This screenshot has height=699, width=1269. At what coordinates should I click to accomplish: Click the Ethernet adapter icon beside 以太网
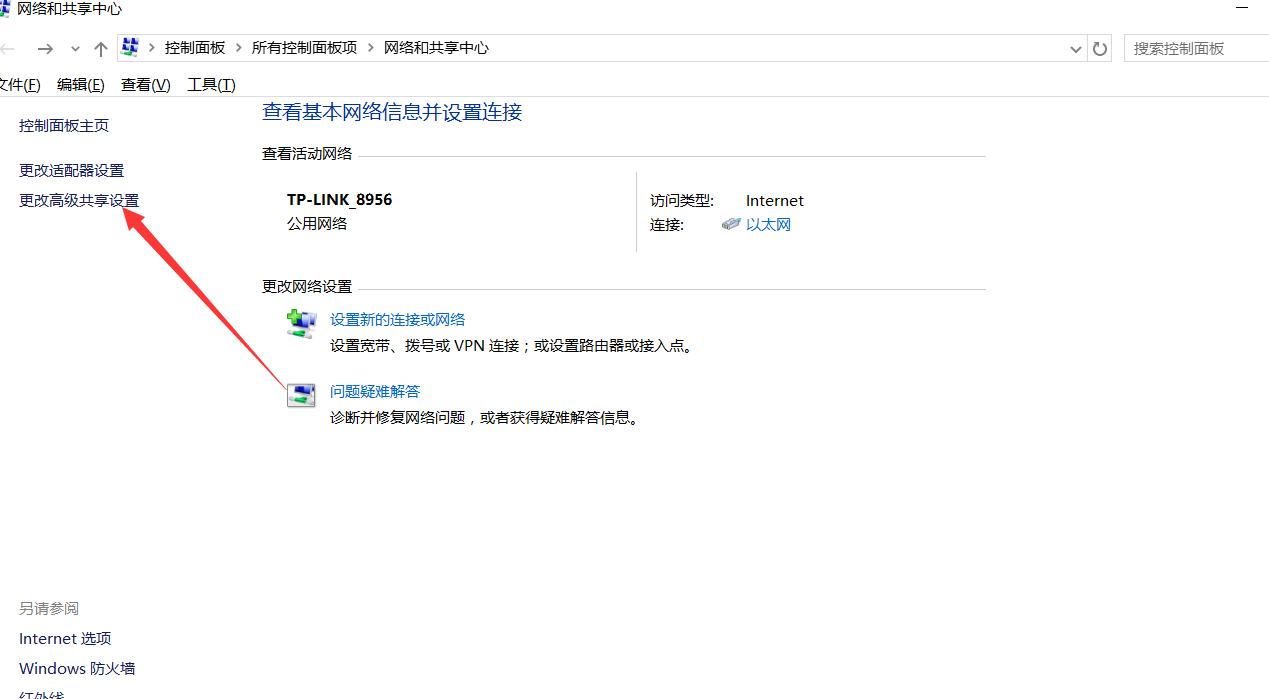point(730,224)
